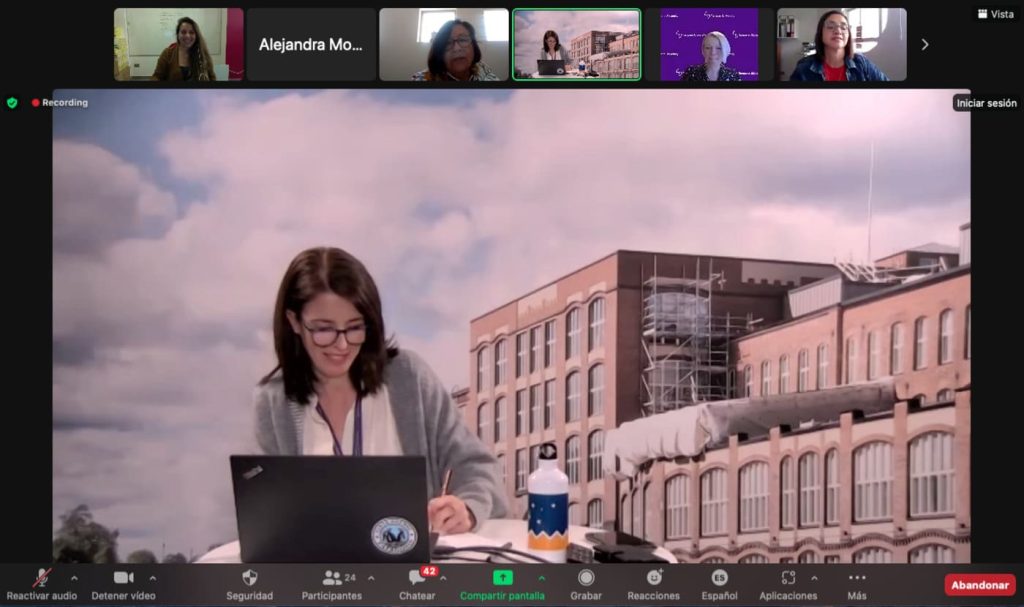Screen dimensions: 1024x607
Task: Expand audio options arrow beside microphone
Action: click(73, 578)
